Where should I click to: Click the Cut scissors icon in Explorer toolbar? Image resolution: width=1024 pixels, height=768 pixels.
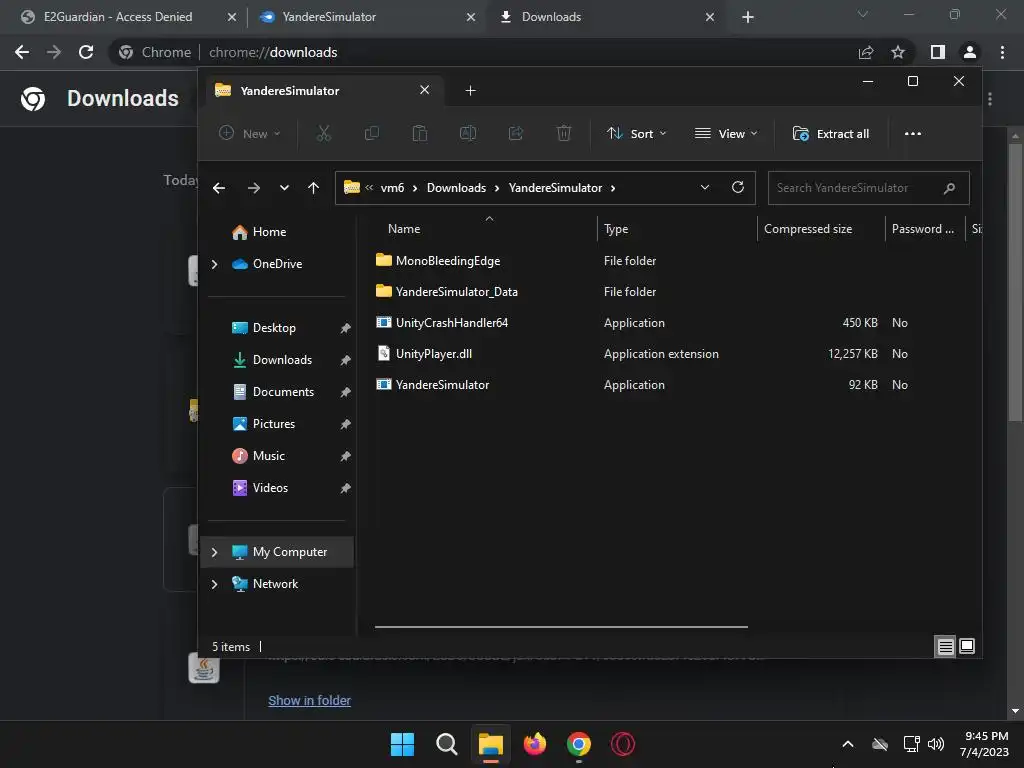tap(324, 133)
